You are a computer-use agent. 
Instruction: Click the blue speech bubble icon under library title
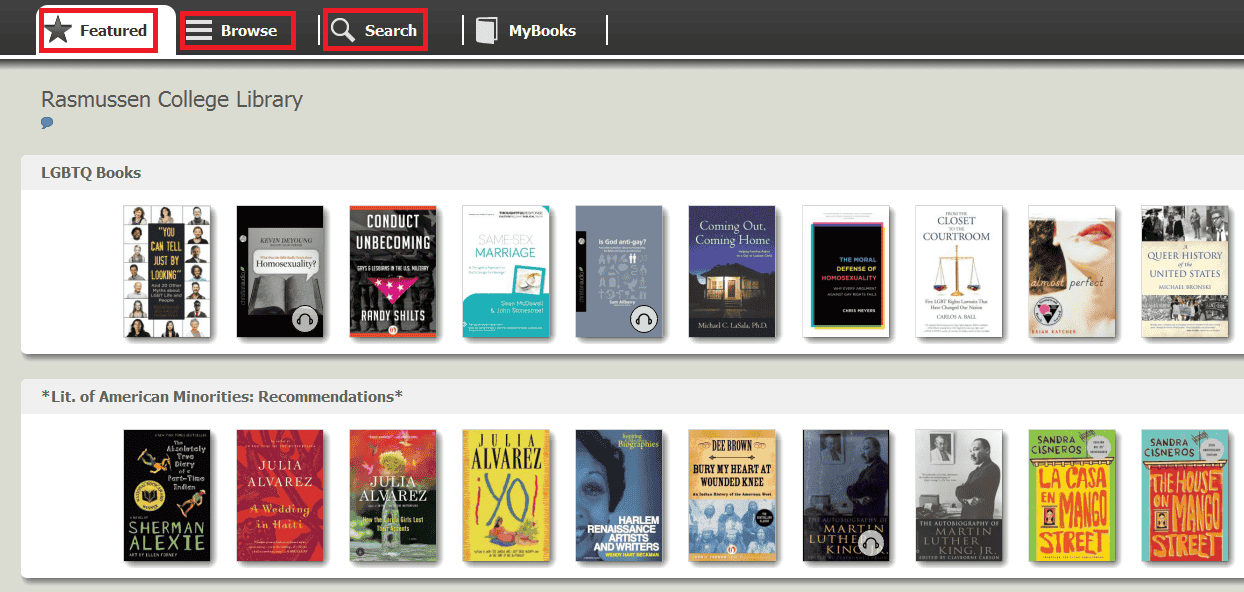(47, 123)
